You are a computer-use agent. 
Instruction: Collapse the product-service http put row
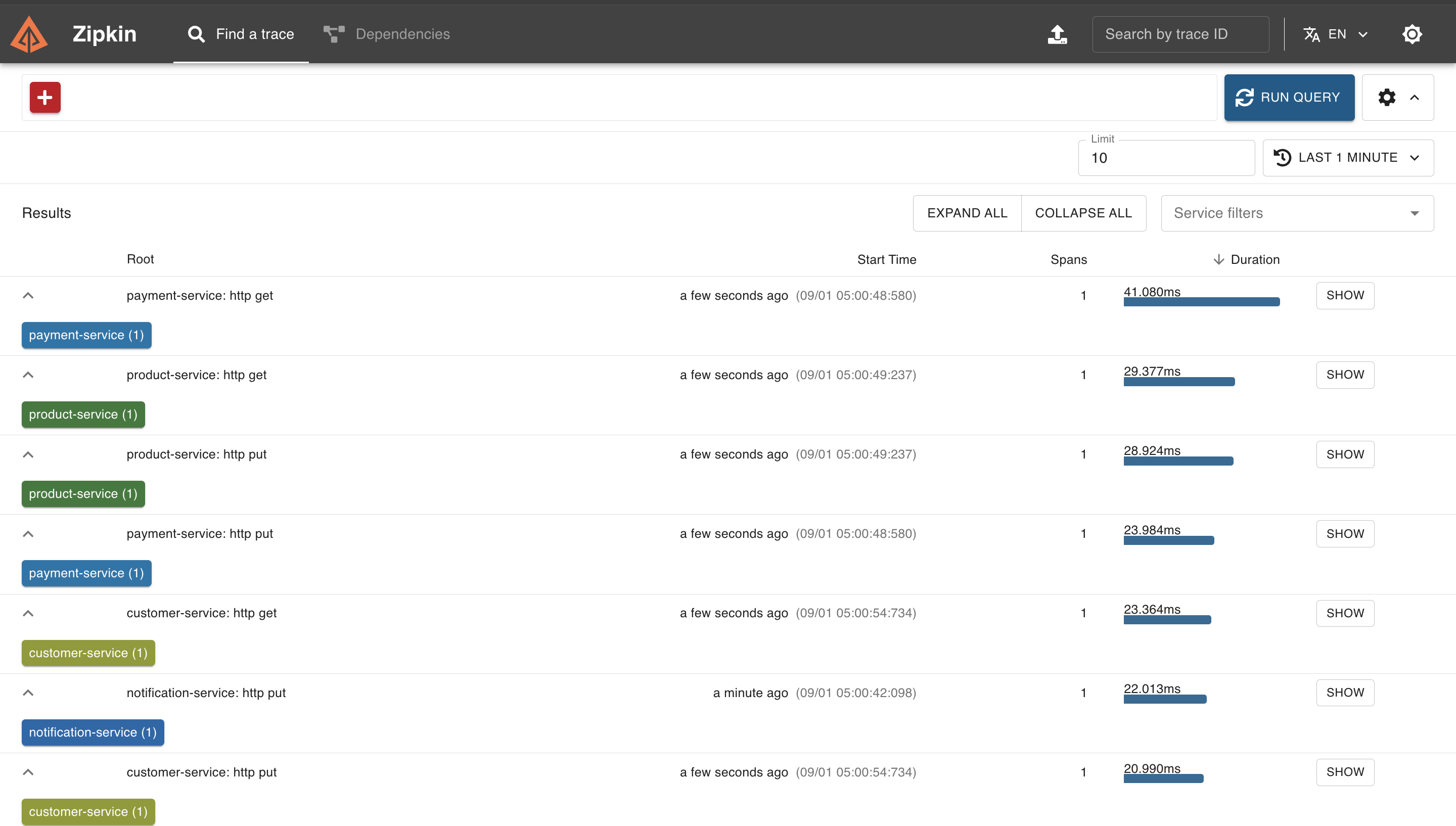[x=28, y=454]
